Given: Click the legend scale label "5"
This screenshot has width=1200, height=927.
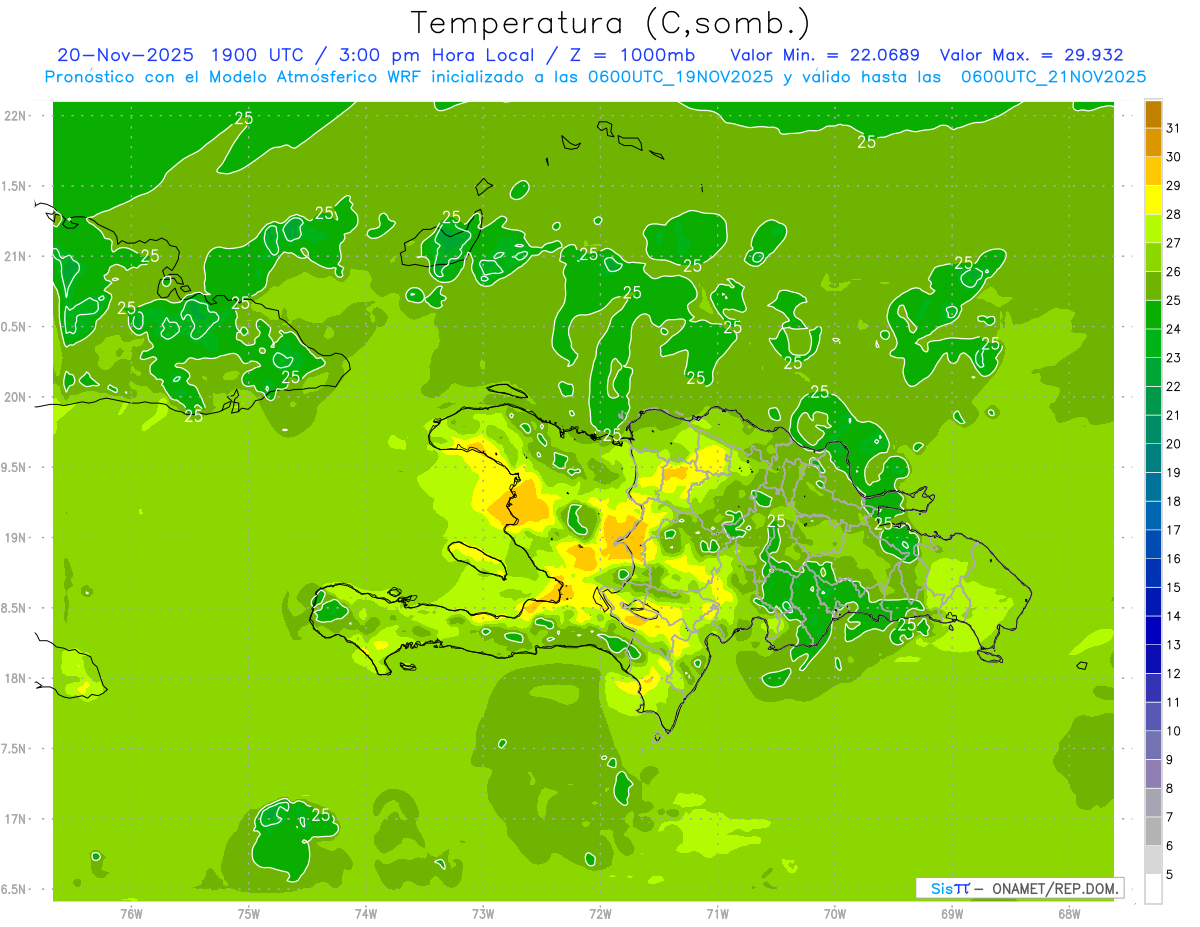Looking at the screenshot, I should [1170, 875].
